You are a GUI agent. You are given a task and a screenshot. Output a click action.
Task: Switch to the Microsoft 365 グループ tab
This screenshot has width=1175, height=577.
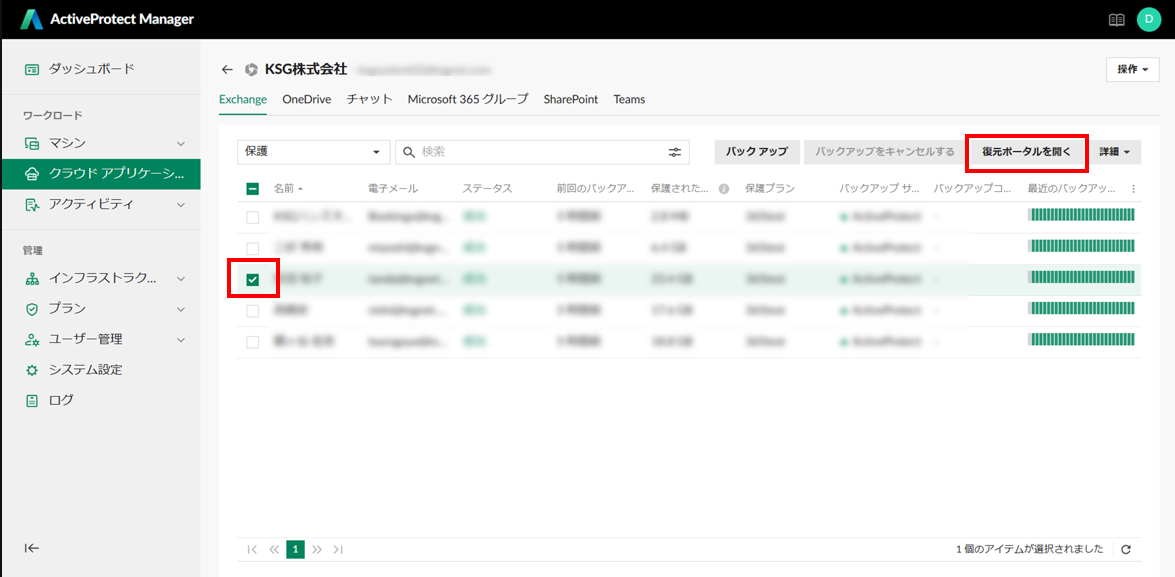(468, 99)
